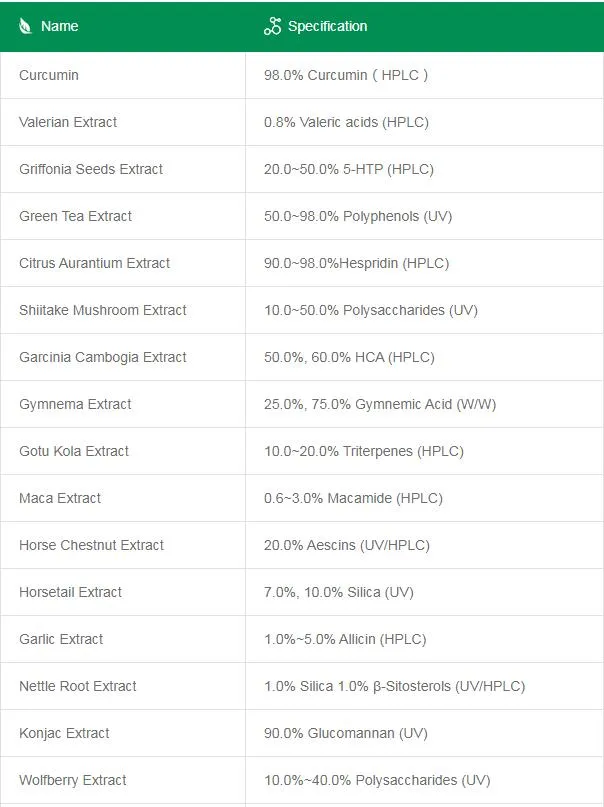Select Green Tea Extract name cell

coord(75,216)
